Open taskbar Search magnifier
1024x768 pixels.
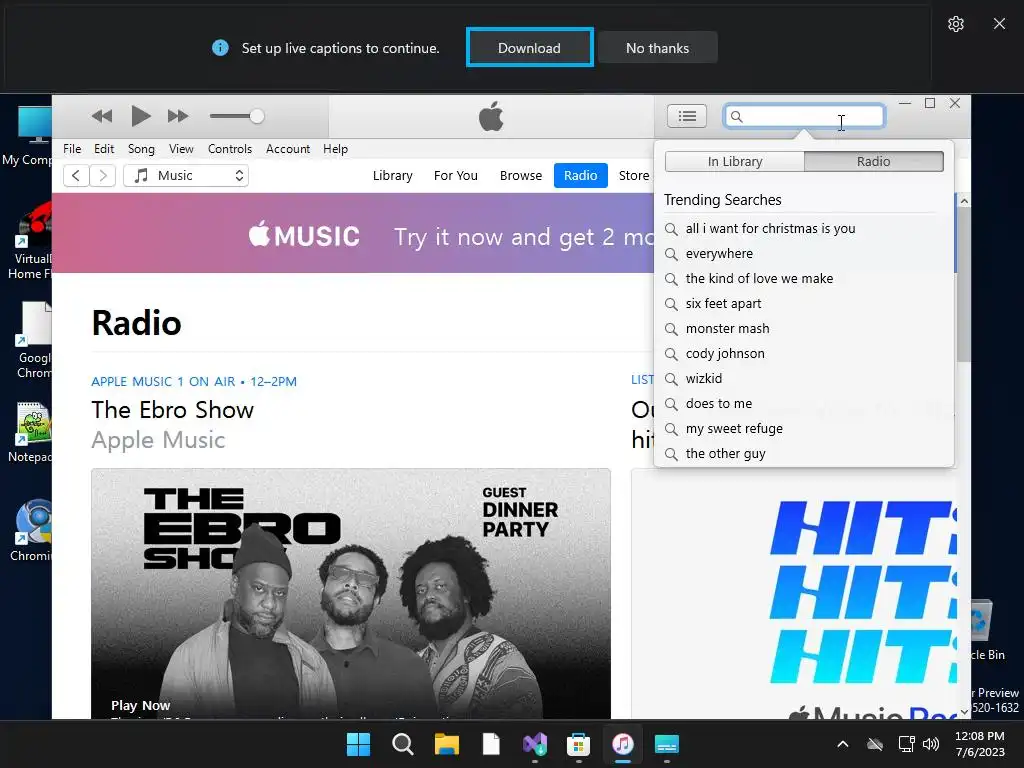pyautogui.click(x=402, y=744)
